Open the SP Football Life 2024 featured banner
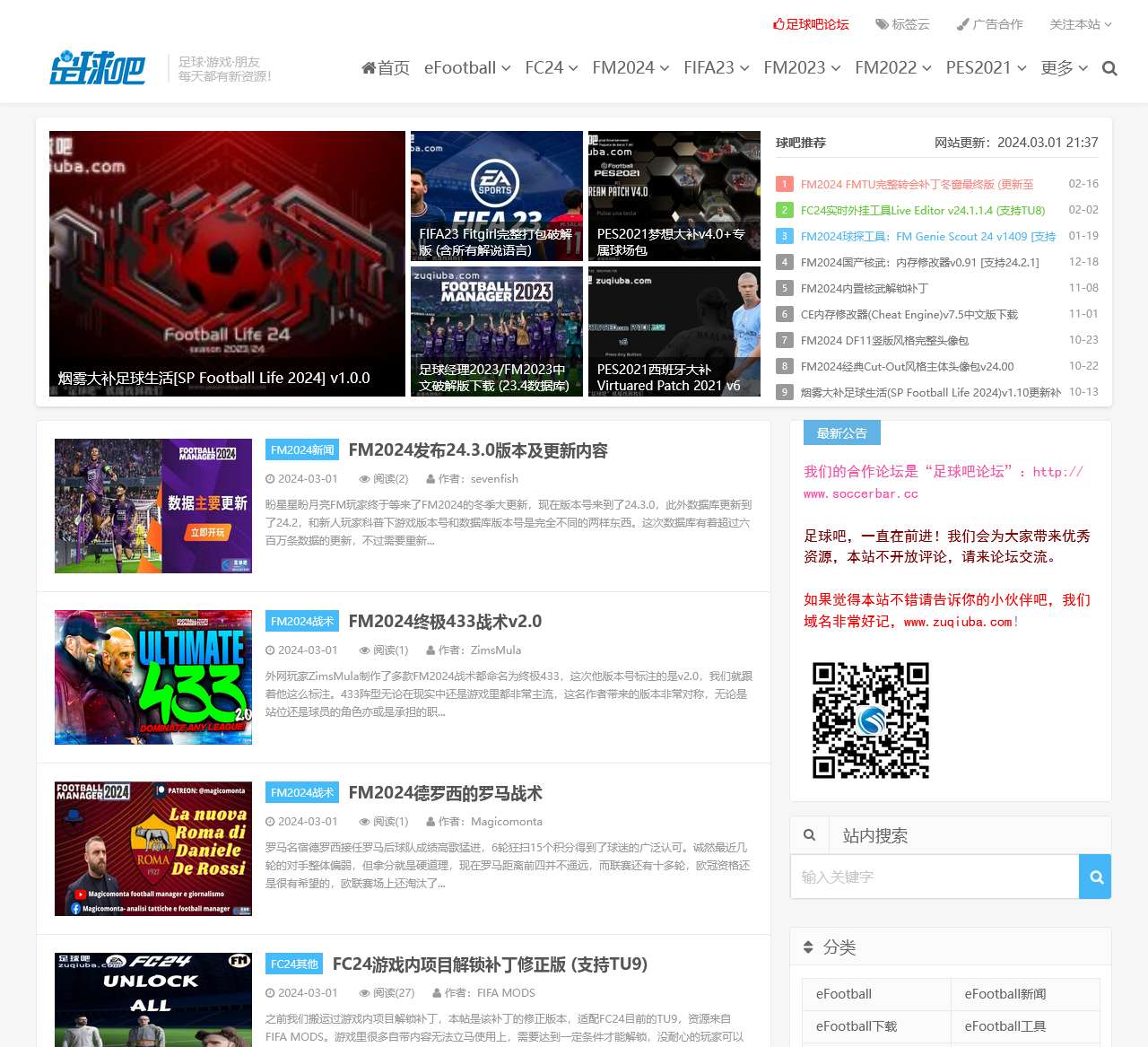Viewport: 1148px width, 1047px height. (227, 264)
